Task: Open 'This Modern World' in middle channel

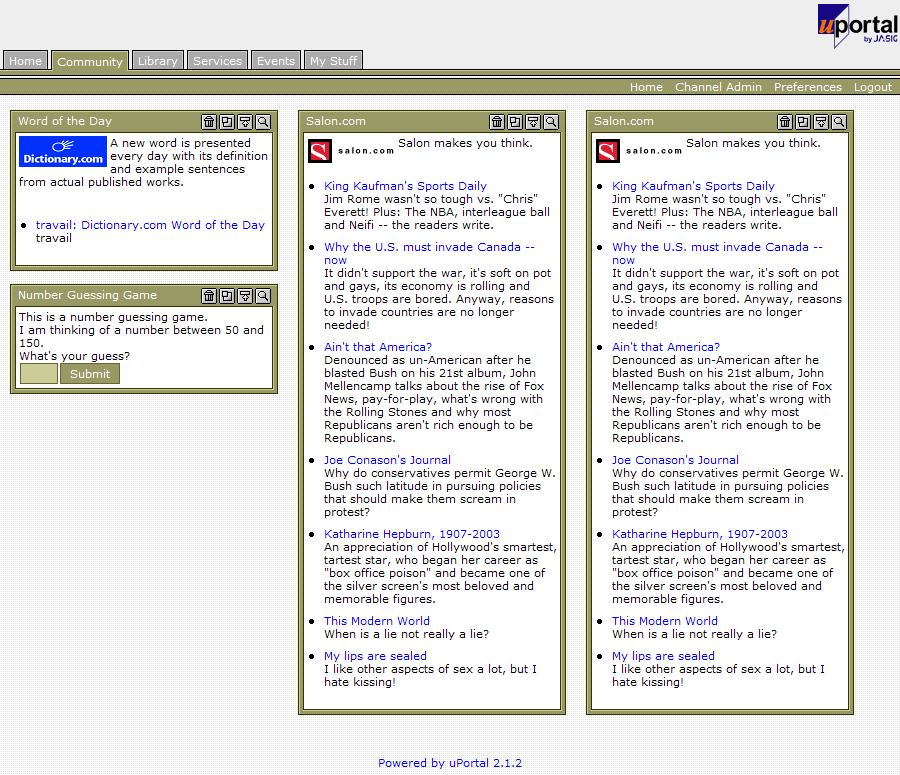Action: tap(377, 621)
